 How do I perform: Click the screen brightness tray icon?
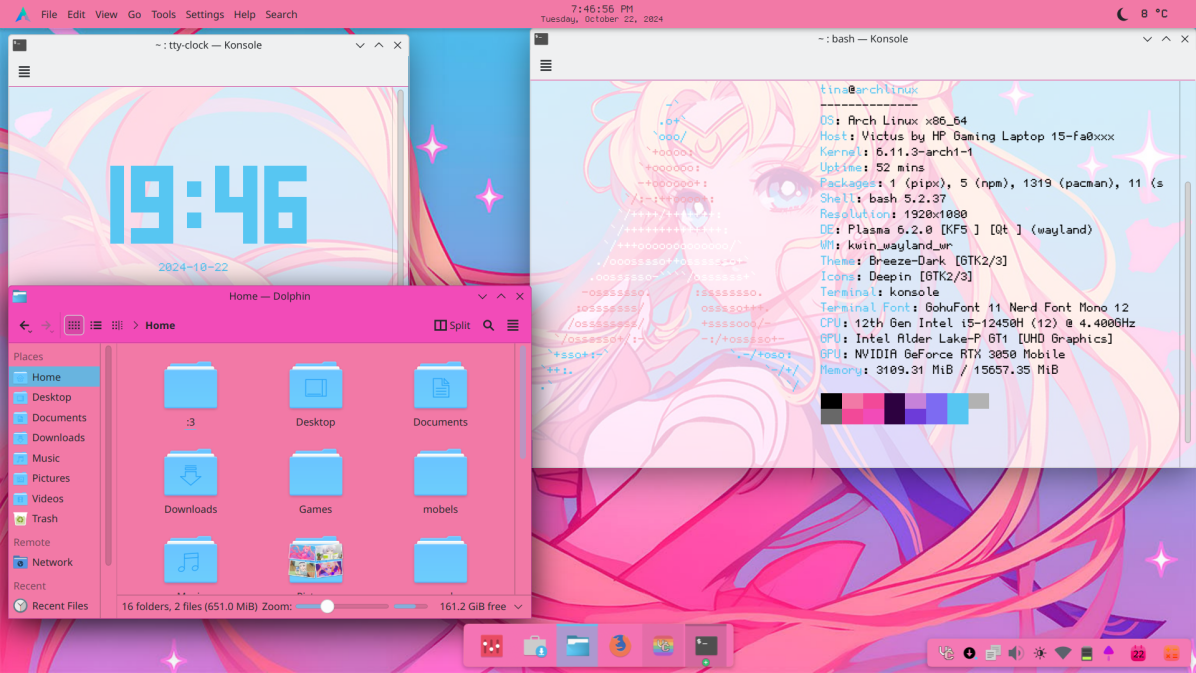pos(1040,653)
